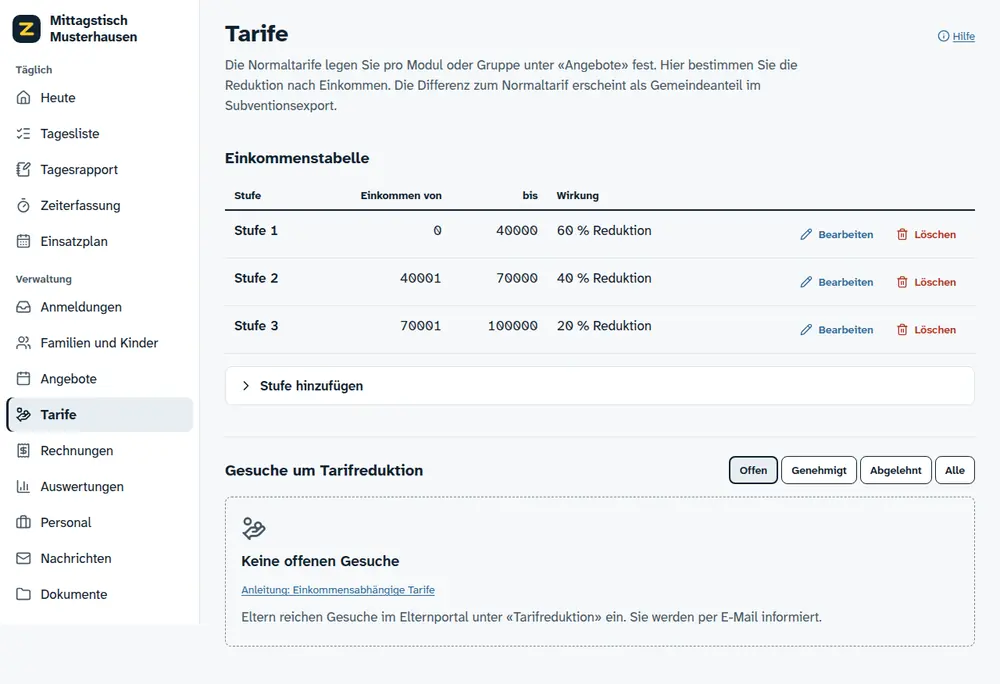Click the value 40001 in Stufe 2 row

(x=420, y=278)
